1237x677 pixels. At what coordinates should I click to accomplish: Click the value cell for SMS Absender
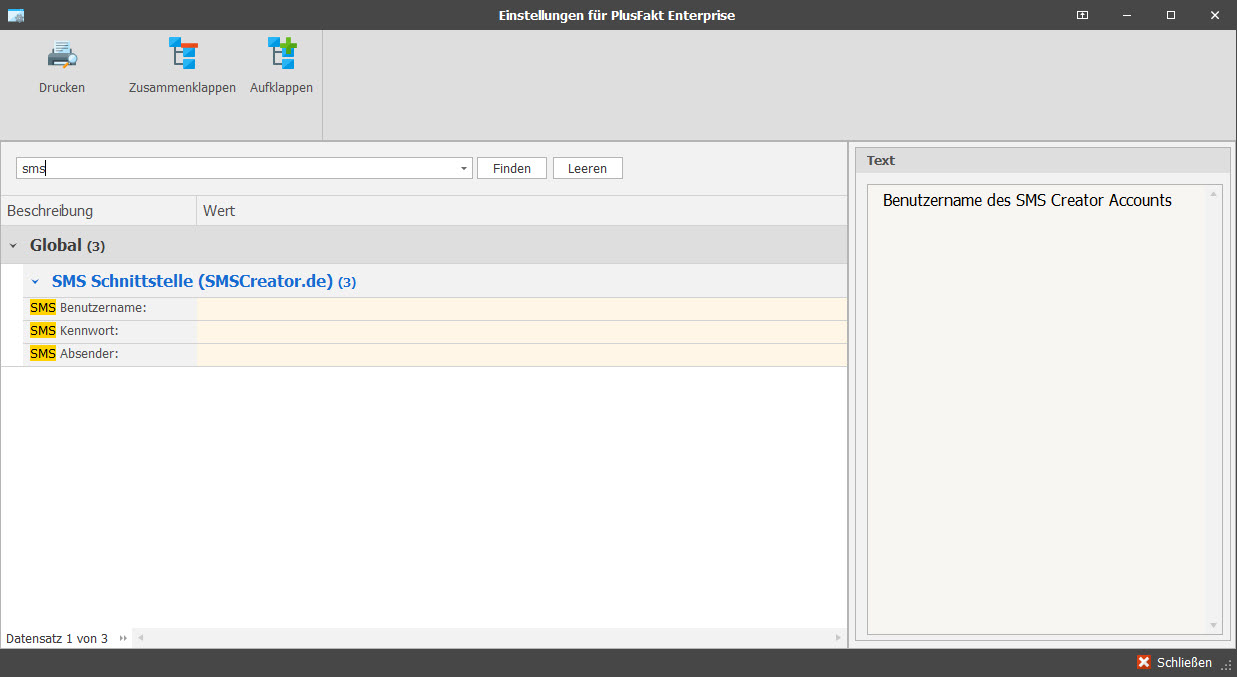522,354
